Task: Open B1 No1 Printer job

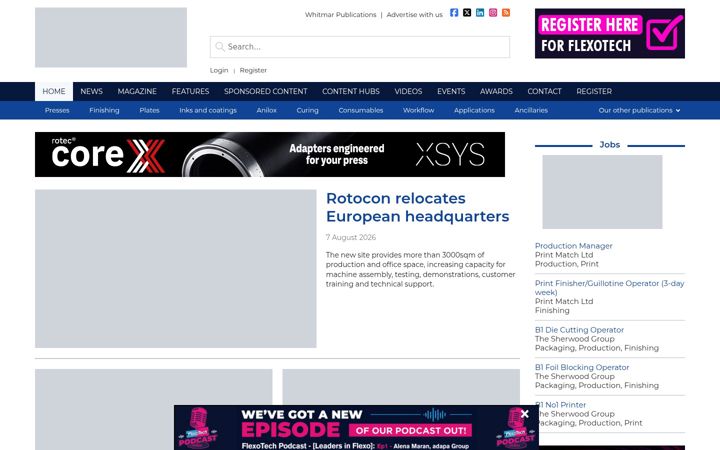Action: [560, 405]
